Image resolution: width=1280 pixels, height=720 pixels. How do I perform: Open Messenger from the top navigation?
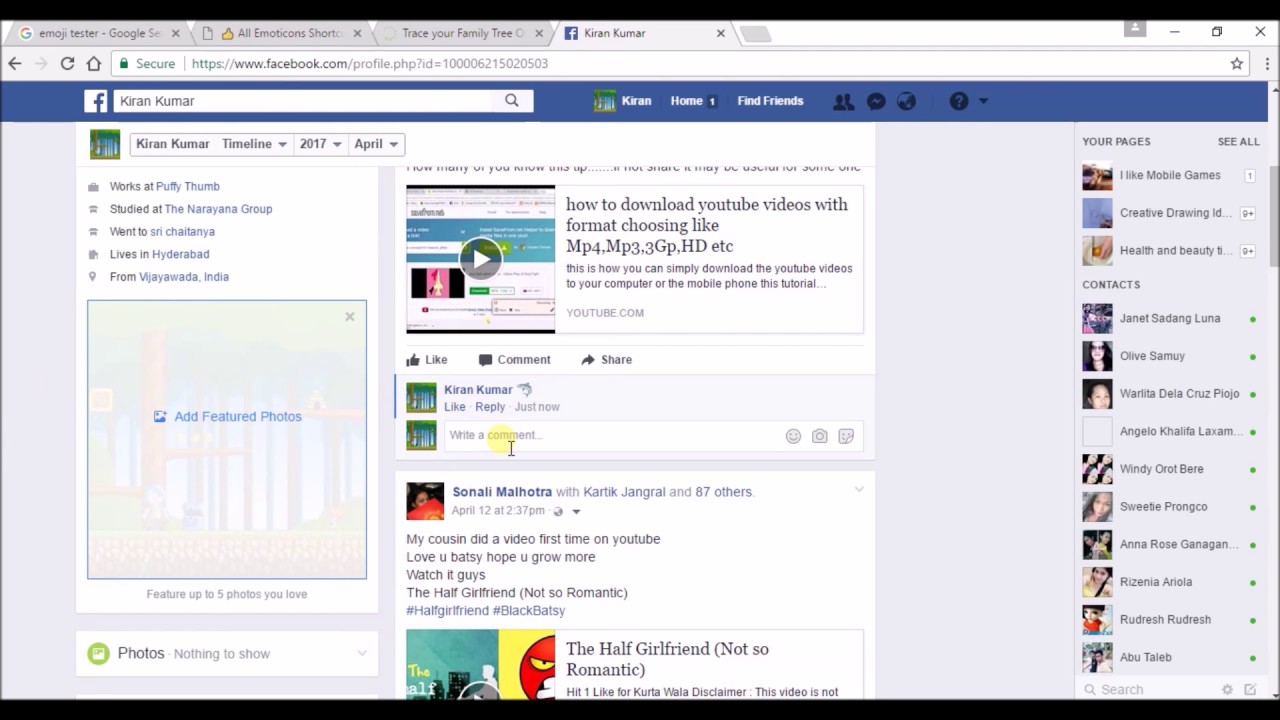(875, 100)
